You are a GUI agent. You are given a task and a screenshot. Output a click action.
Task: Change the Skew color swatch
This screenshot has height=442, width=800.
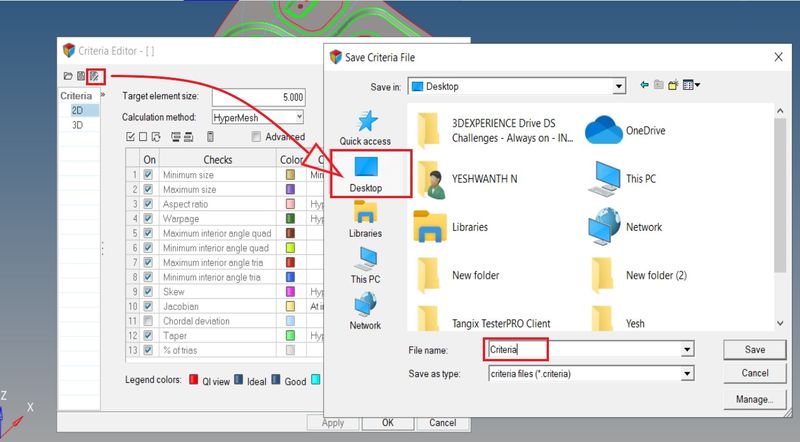(x=290, y=291)
